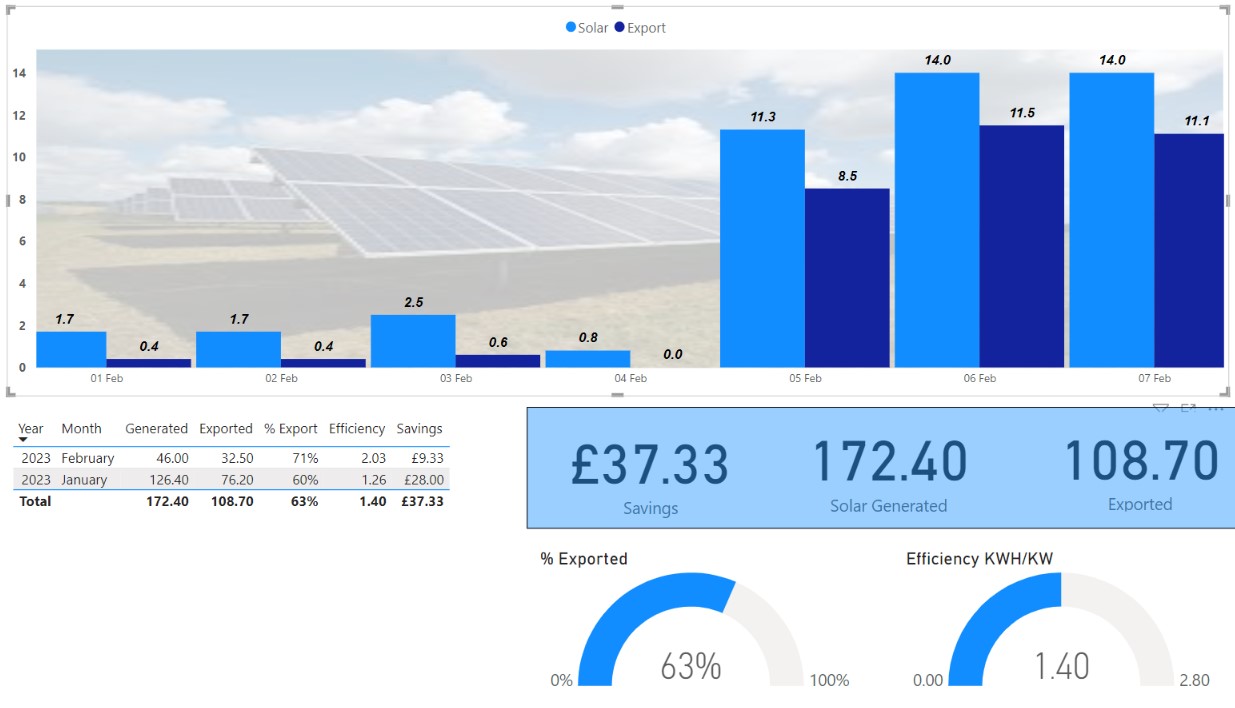The height and width of the screenshot is (708, 1235).
Task: Sort table by the Savings column header
Action: pyautogui.click(x=419, y=428)
